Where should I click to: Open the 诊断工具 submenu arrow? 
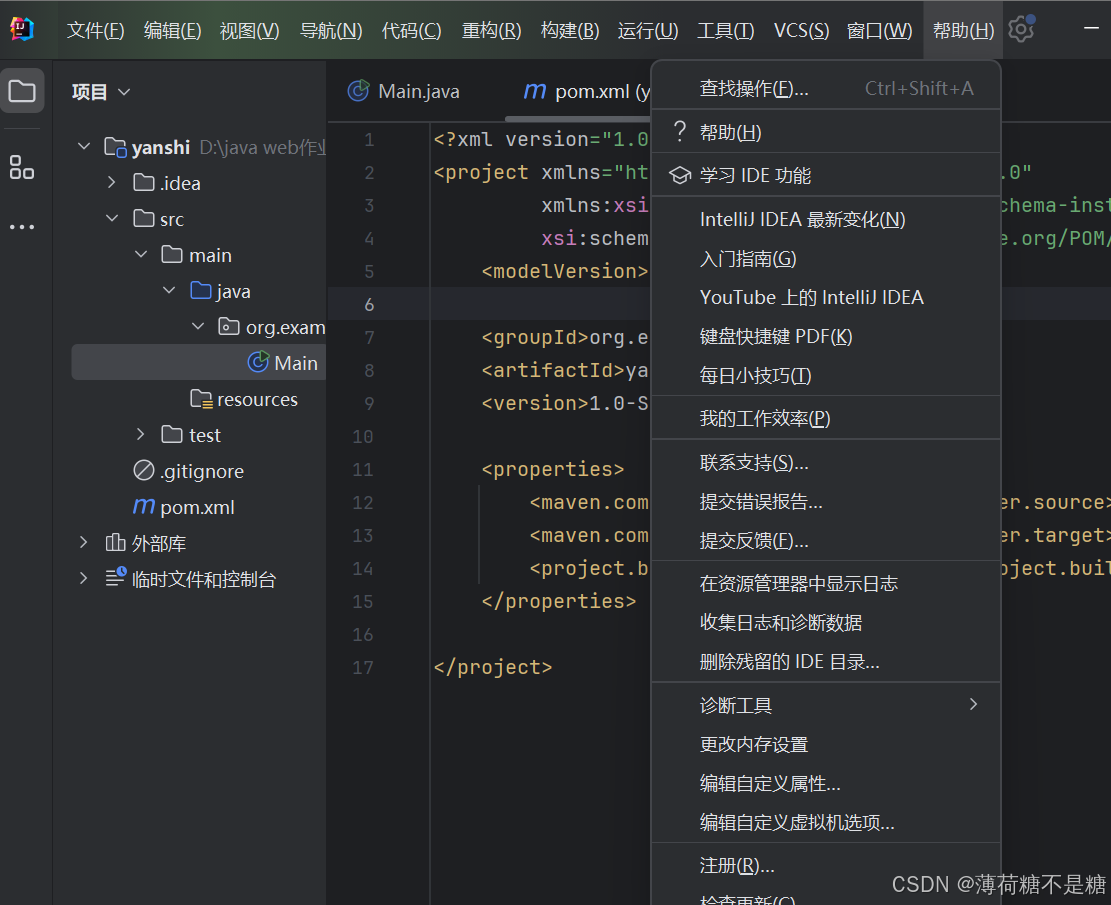(974, 704)
